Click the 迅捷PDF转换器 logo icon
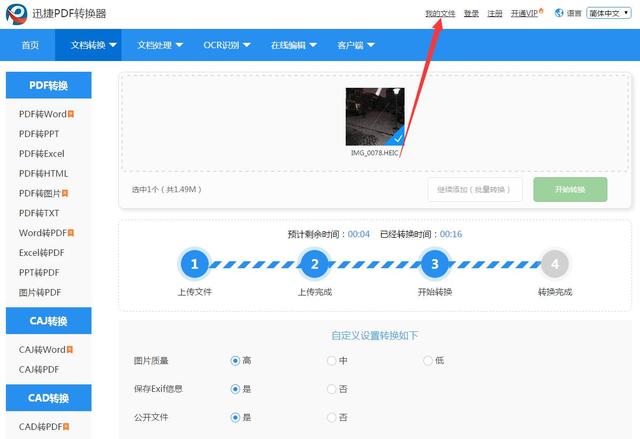Image resolution: width=640 pixels, height=439 pixels. (x=16, y=14)
